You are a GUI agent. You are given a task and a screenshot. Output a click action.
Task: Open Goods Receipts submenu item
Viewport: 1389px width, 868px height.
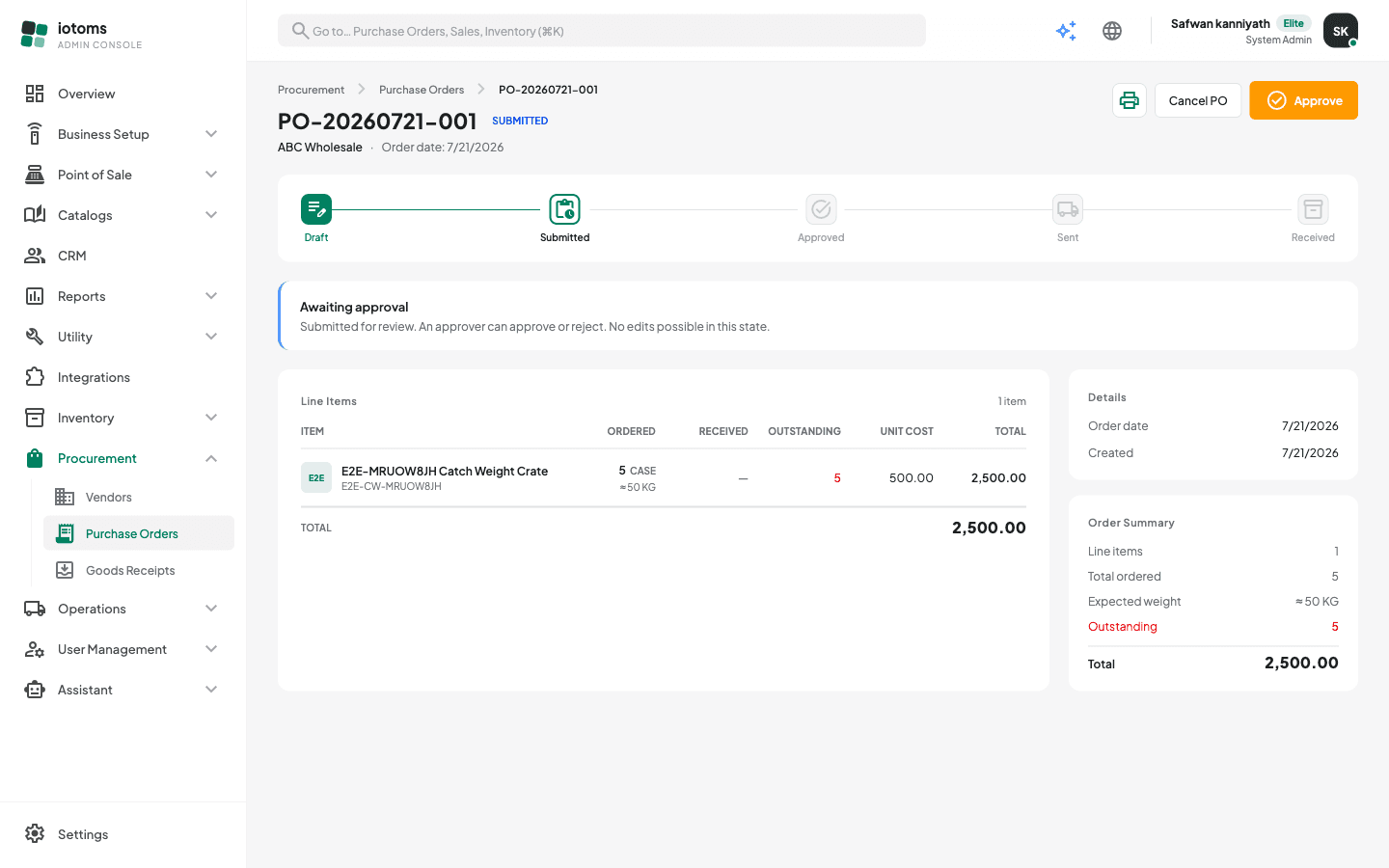(139, 570)
